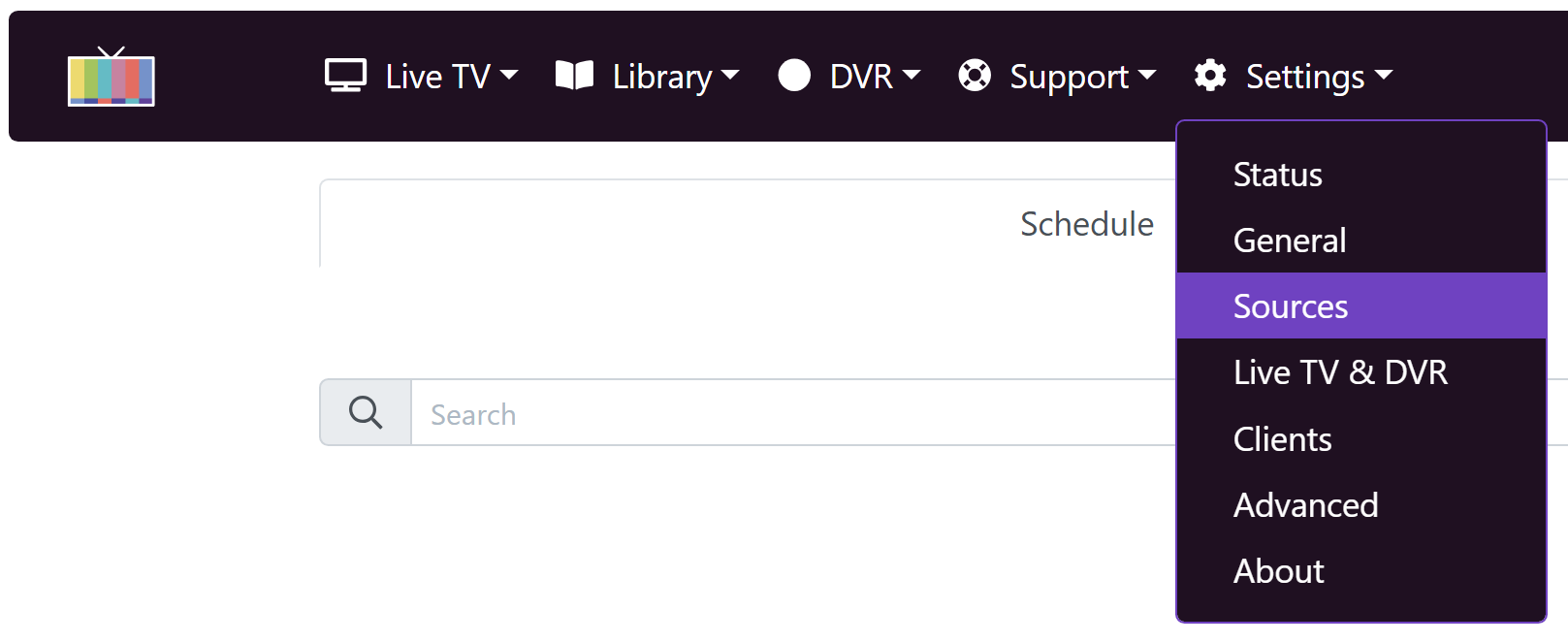1568x643 pixels.
Task: Switch to the Schedule tab
Action: pos(1086,223)
